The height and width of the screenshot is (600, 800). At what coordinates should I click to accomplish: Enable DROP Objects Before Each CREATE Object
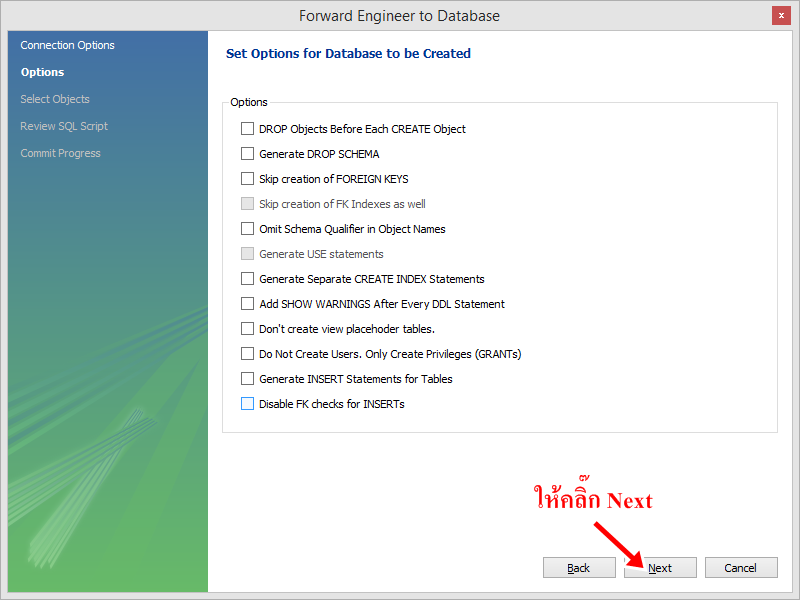[x=247, y=129]
